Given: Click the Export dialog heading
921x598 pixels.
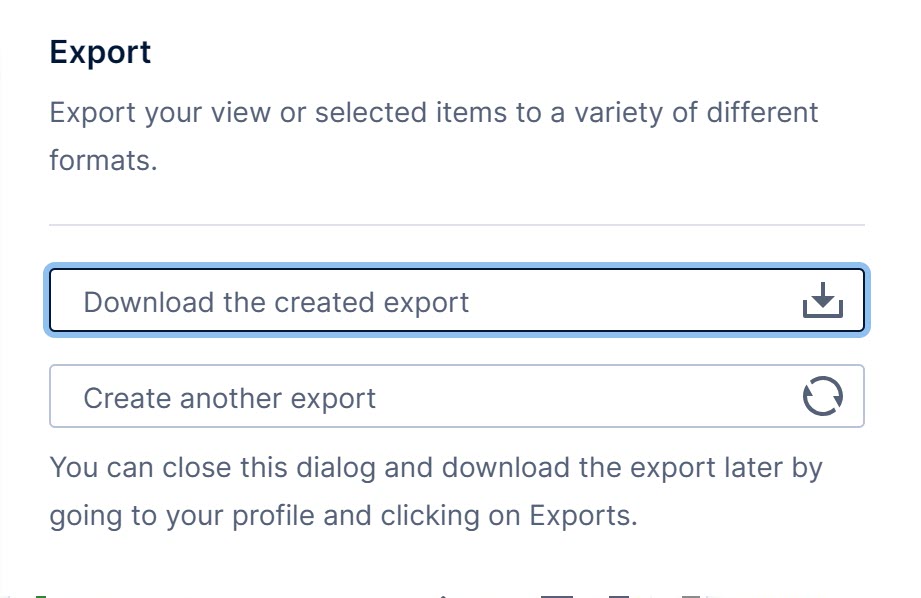Looking at the screenshot, I should tap(100, 51).
